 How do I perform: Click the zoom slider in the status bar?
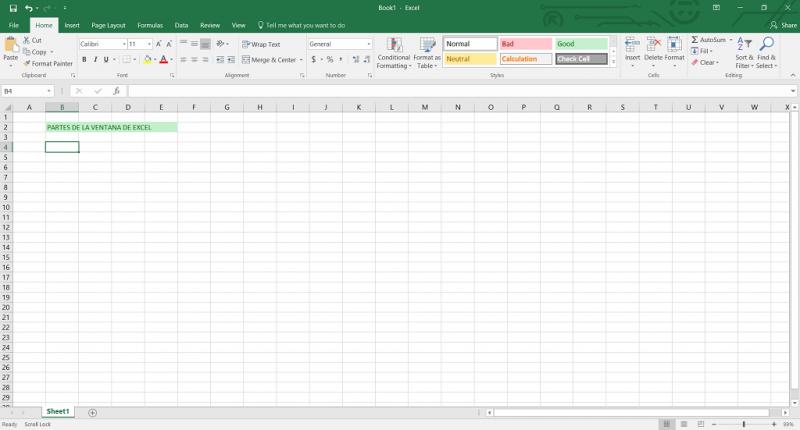[x=744, y=424]
